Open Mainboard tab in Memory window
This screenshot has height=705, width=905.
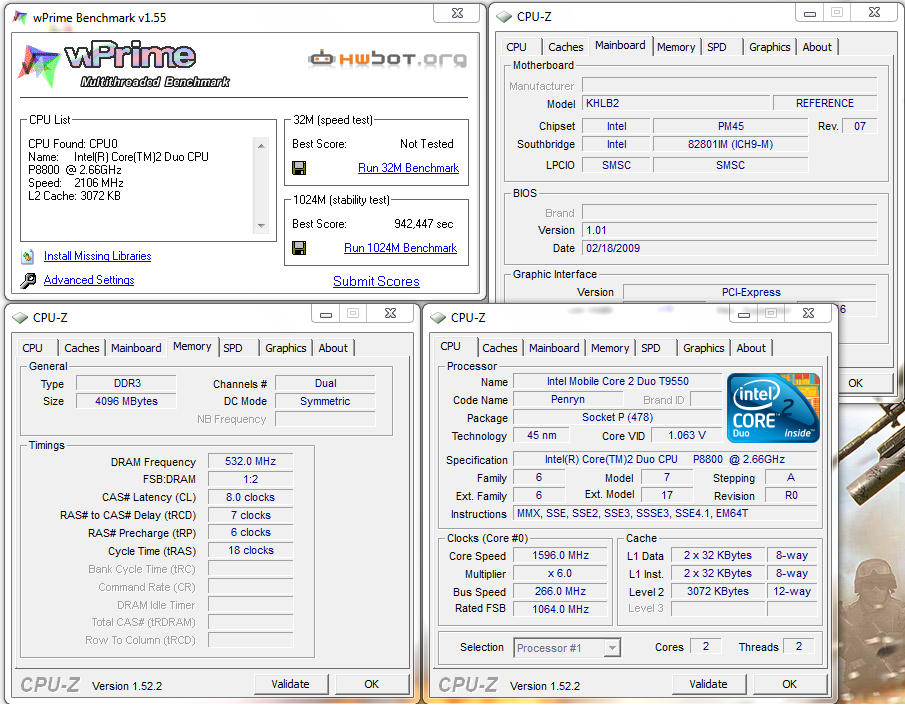tap(136, 348)
